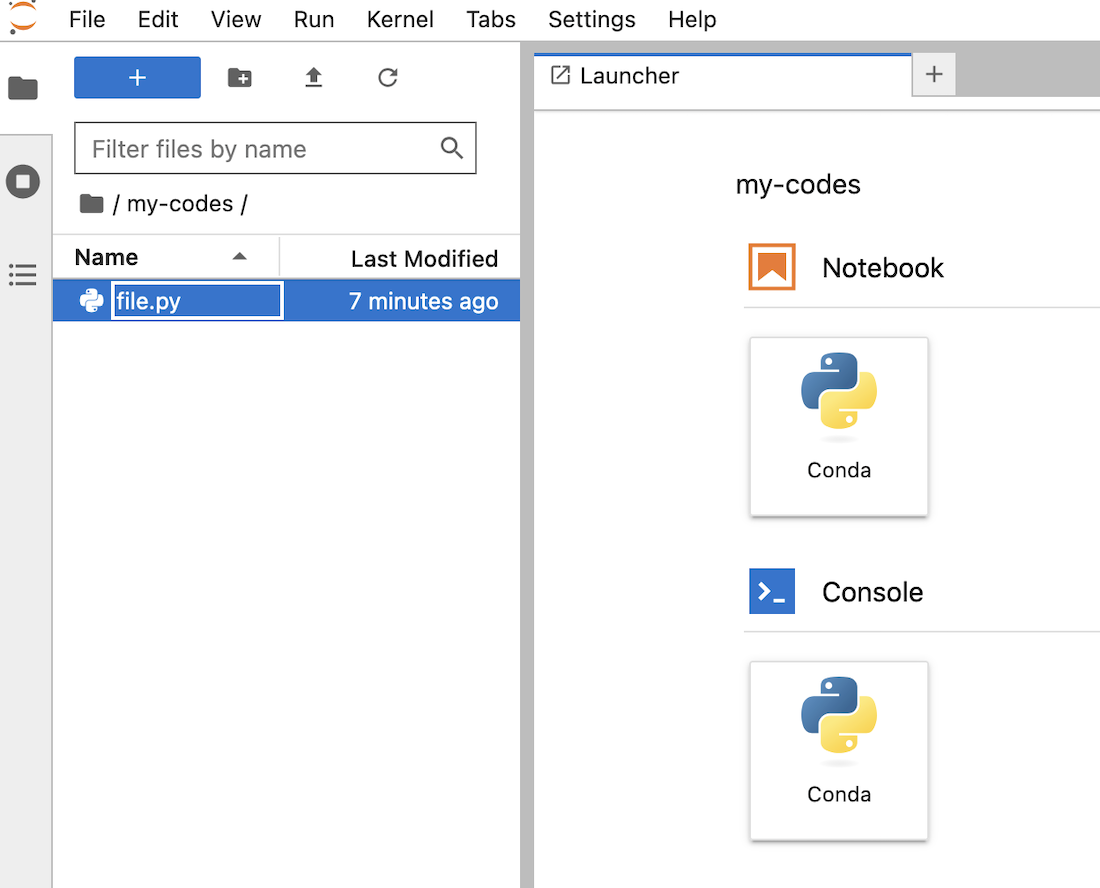Viewport: 1100px width, 888px height.
Task: Click the New Folder icon
Action: coord(240,78)
